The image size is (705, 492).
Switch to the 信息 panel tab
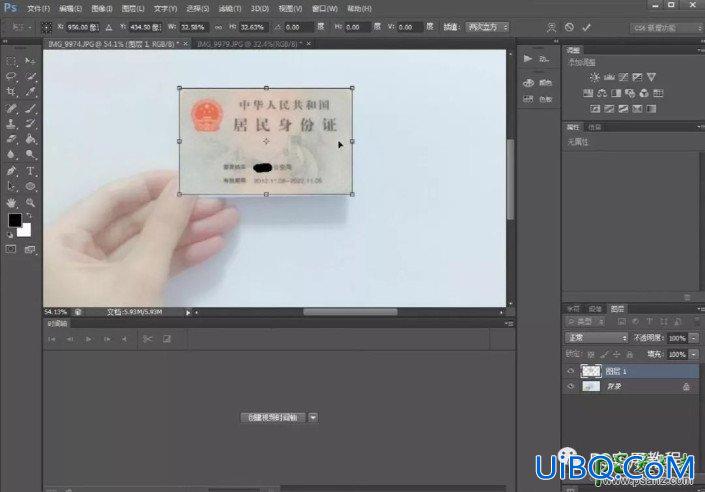(x=594, y=127)
